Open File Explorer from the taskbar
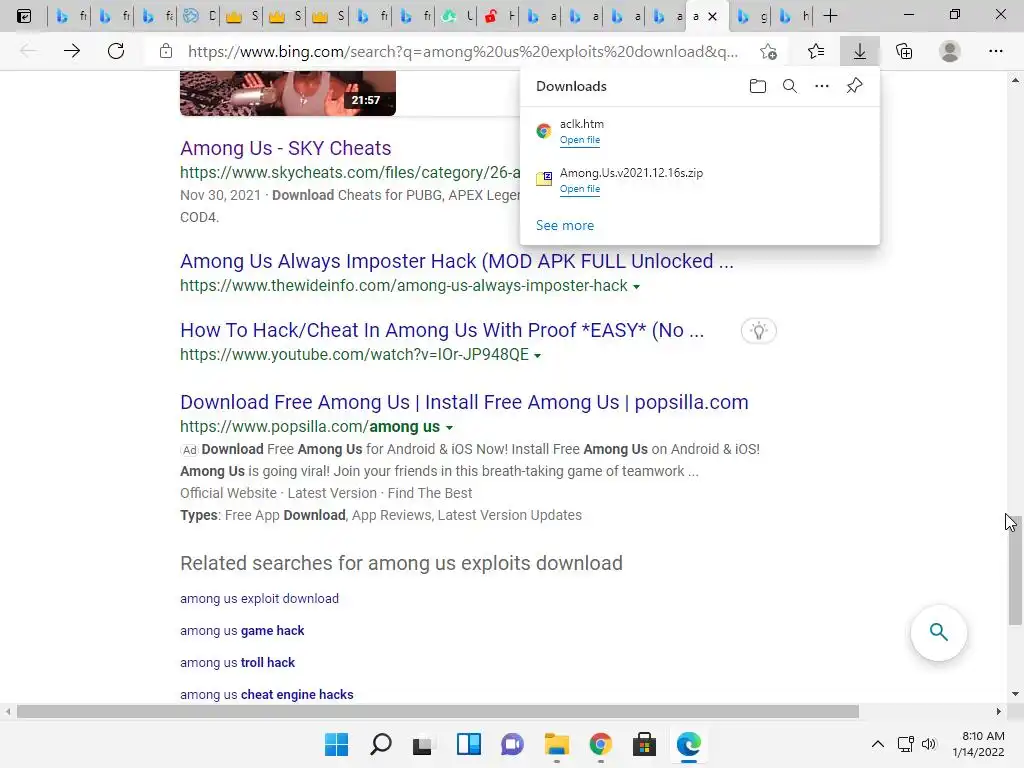This screenshot has width=1024, height=768. point(556,744)
